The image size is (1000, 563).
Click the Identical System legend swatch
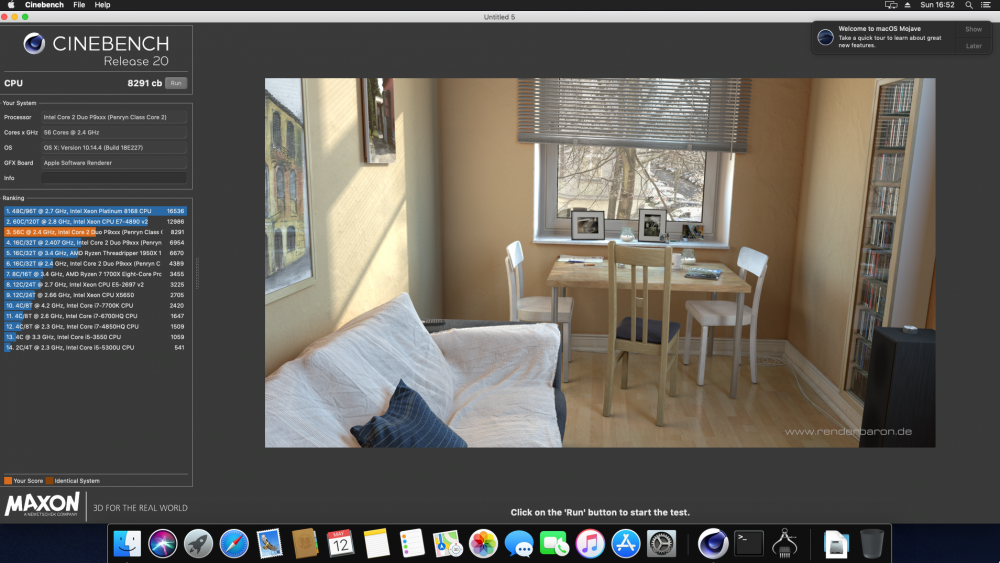(x=49, y=481)
